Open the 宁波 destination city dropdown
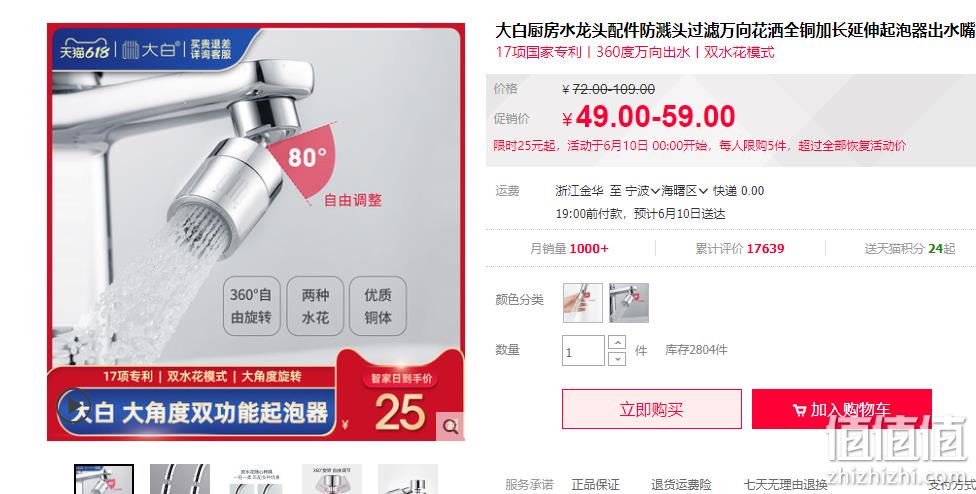Viewport: 976px width, 494px height. [x=642, y=191]
